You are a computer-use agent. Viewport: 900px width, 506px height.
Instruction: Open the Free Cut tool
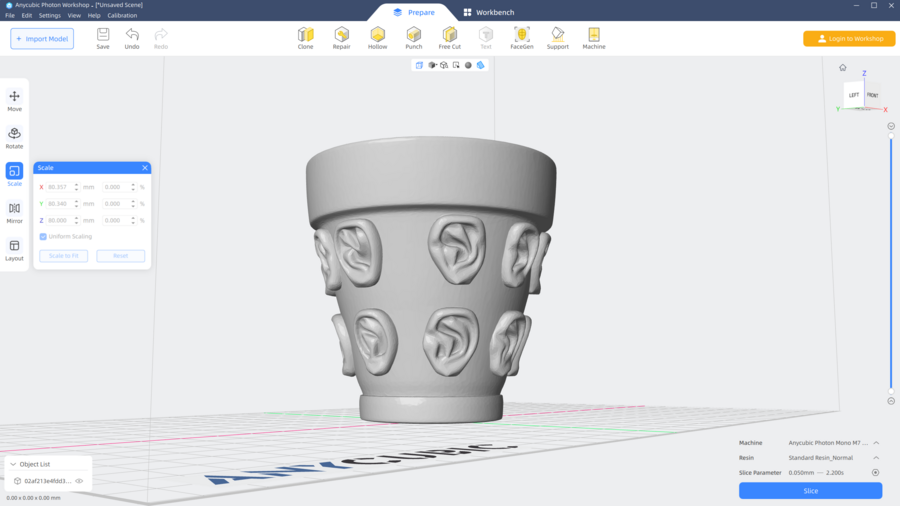click(x=450, y=38)
